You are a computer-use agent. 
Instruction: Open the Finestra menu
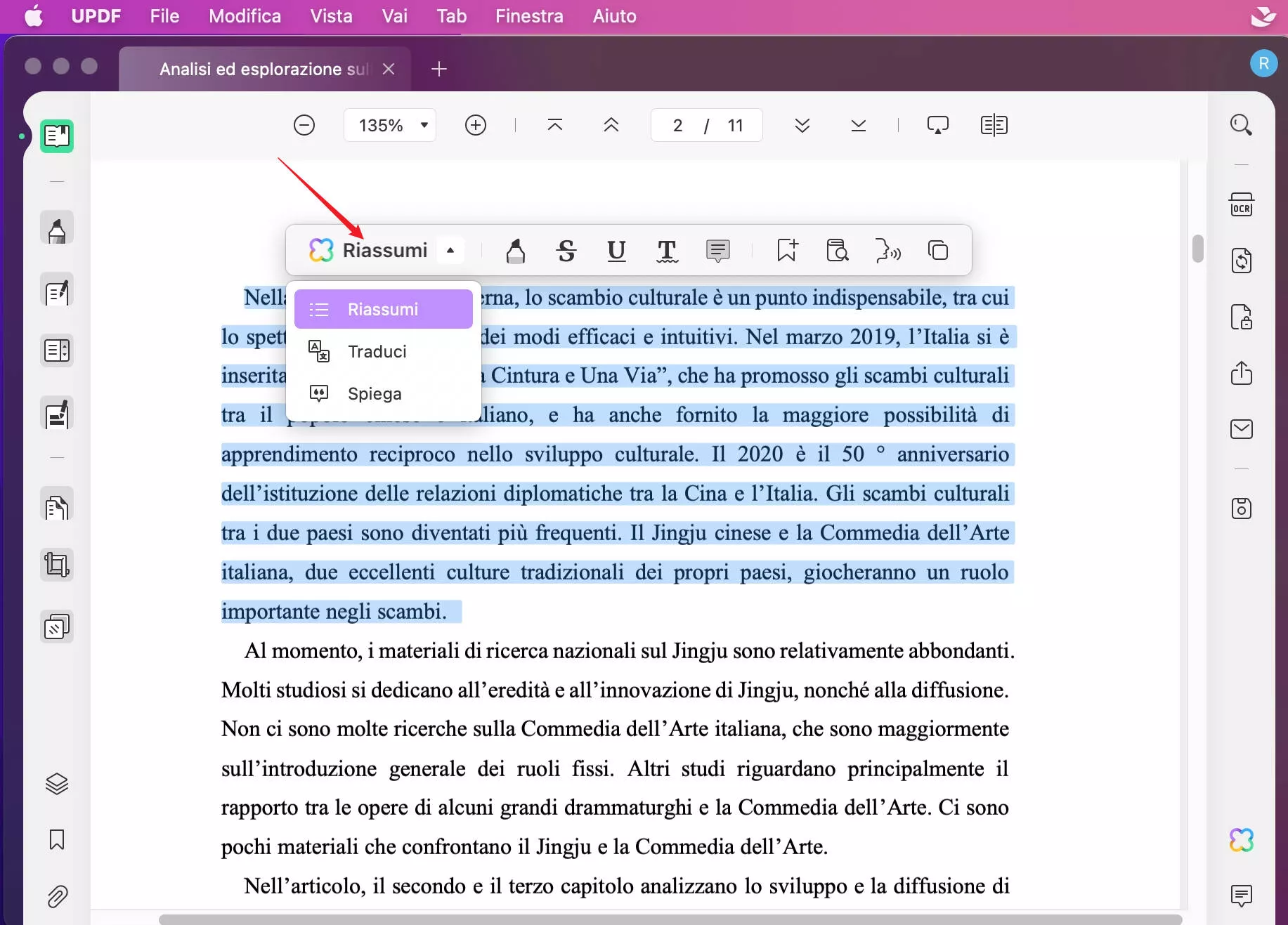point(529,16)
